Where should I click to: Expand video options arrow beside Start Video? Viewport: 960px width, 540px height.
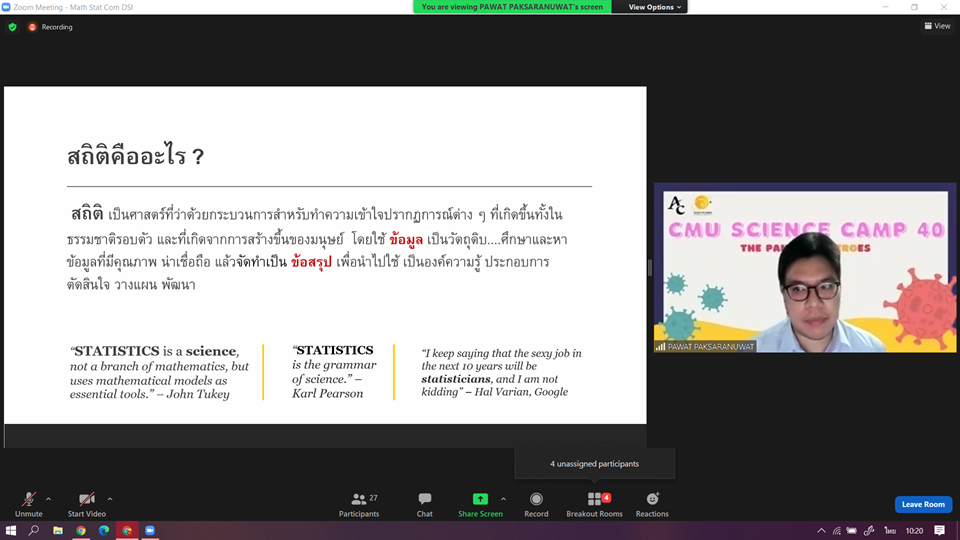tap(110, 499)
